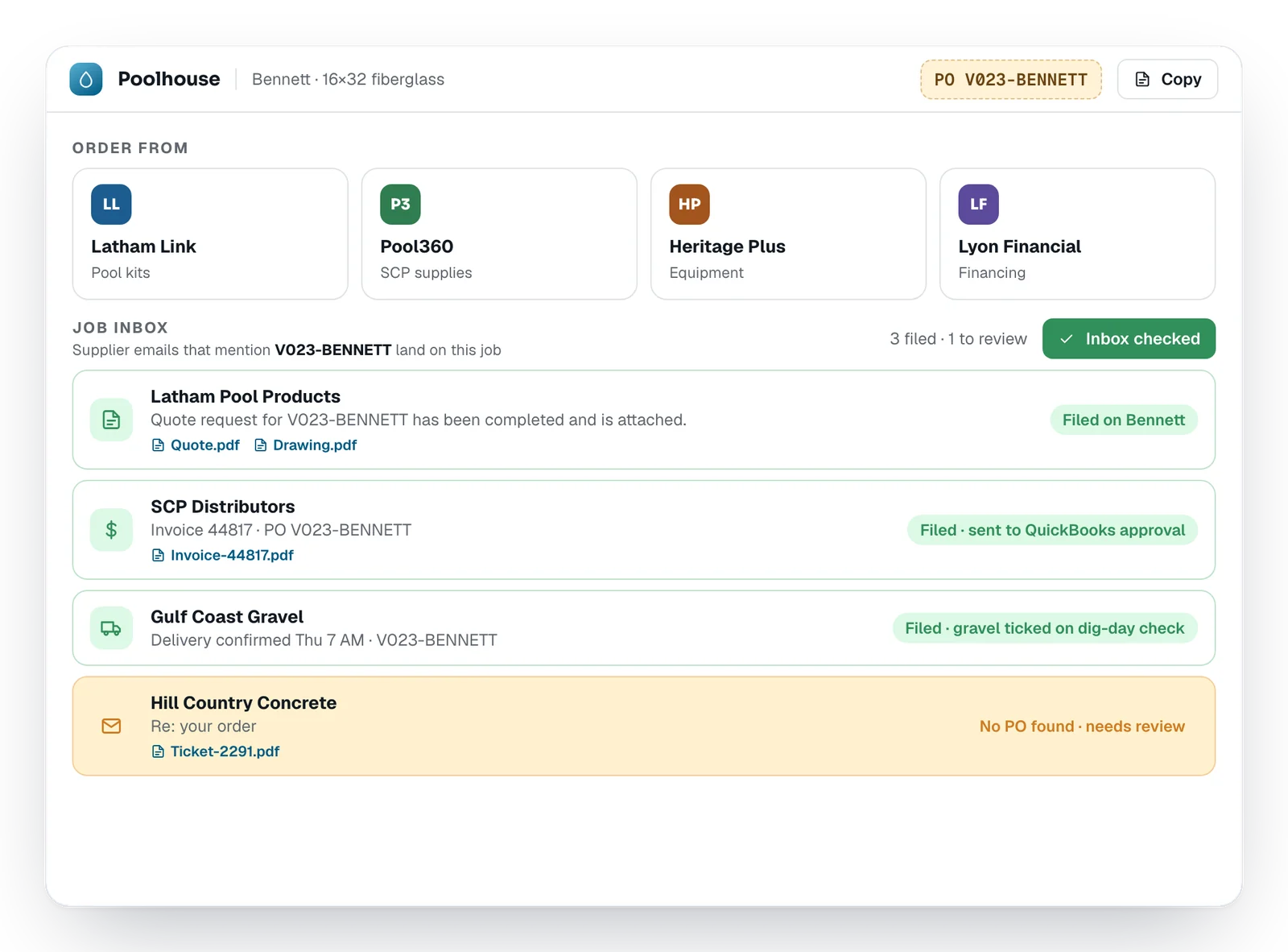Click the 3 filed 1 to review count
This screenshot has height=952, width=1288.
click(958, 339)
